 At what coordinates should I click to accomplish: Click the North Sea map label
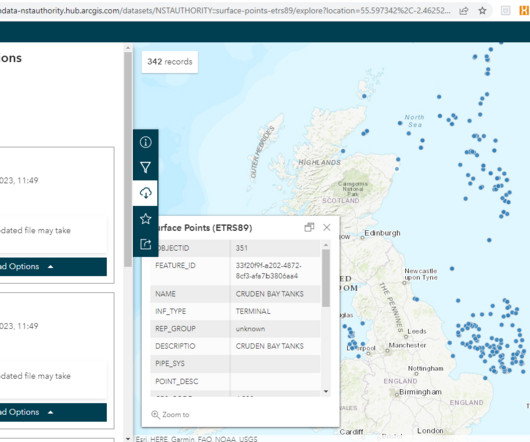point(414,121)
